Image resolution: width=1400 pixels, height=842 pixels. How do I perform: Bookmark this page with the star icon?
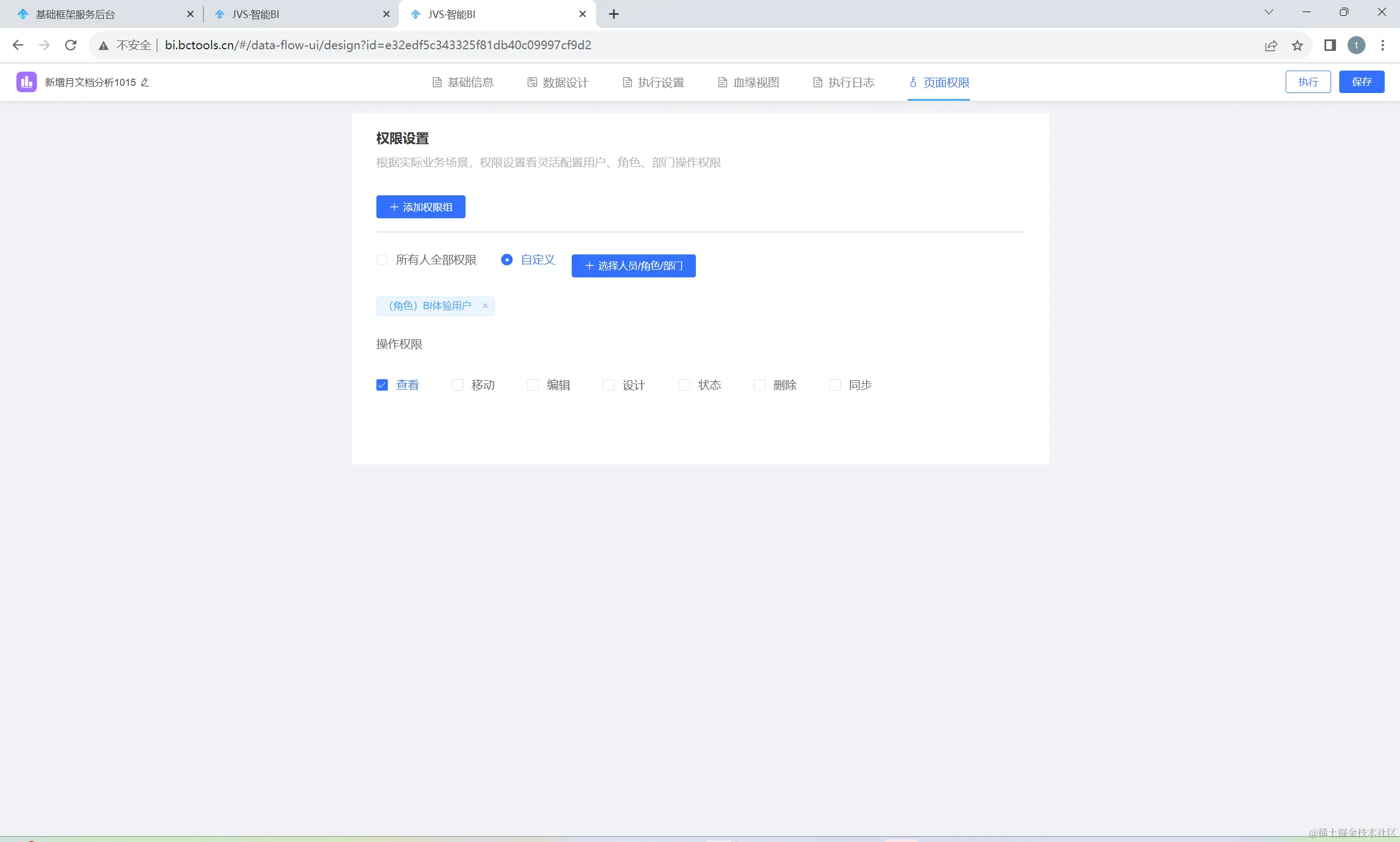1297,45
